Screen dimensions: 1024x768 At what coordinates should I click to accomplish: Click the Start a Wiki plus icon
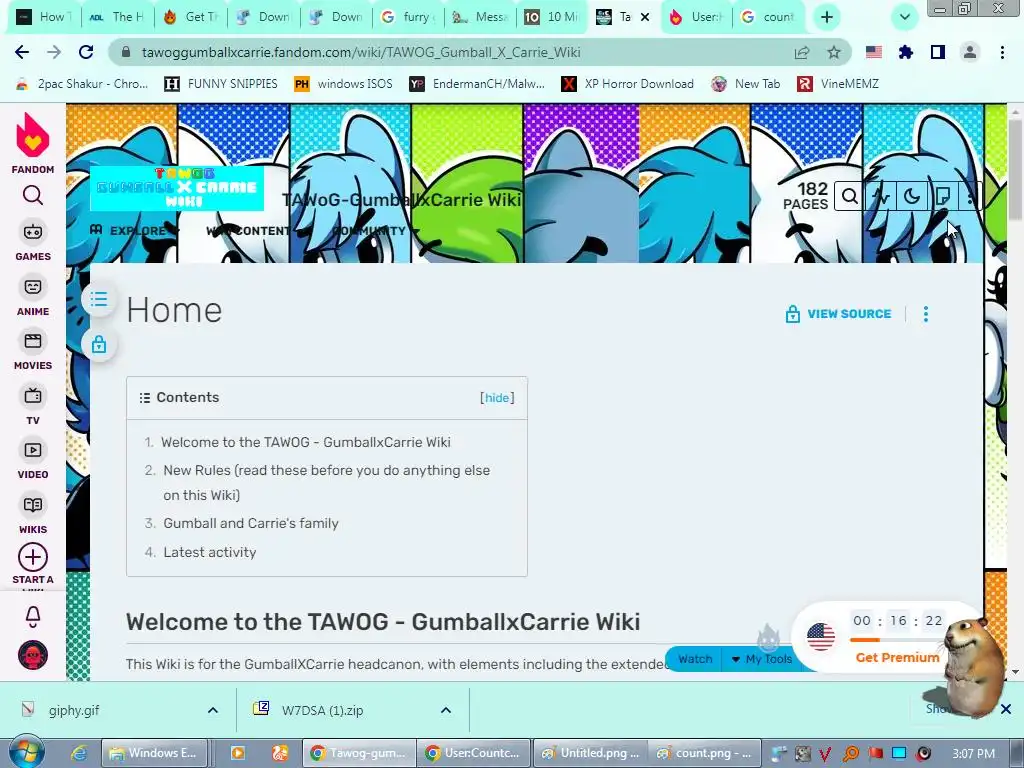[x=33, y=558]
